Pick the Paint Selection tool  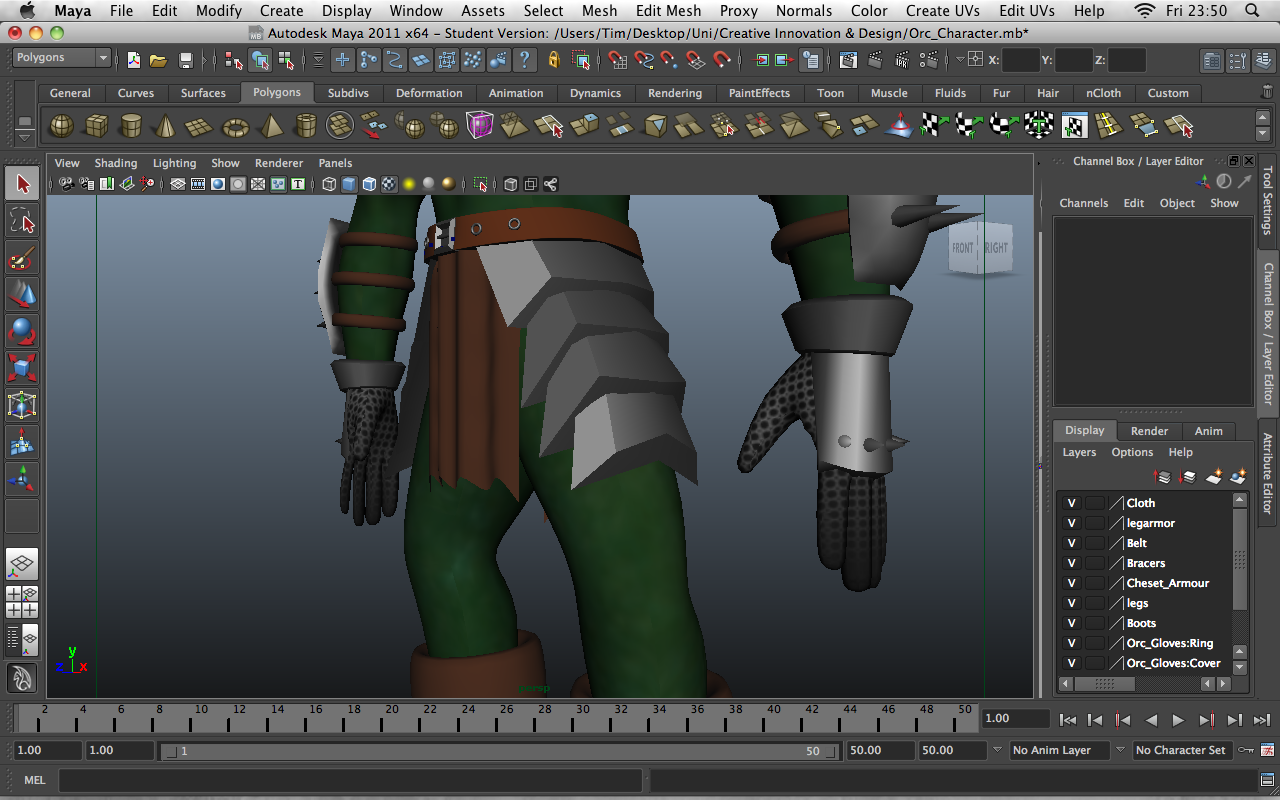click(x=22, y=258)
